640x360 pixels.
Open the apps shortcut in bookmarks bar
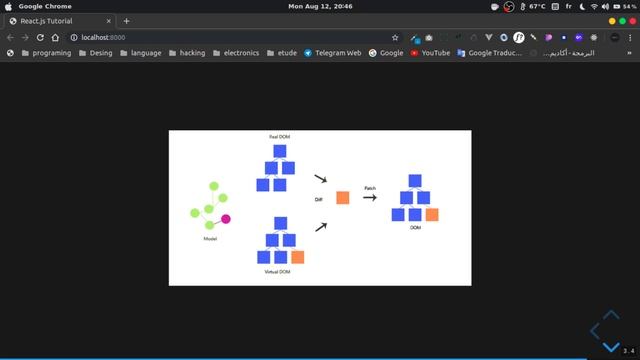coord(10,53)
